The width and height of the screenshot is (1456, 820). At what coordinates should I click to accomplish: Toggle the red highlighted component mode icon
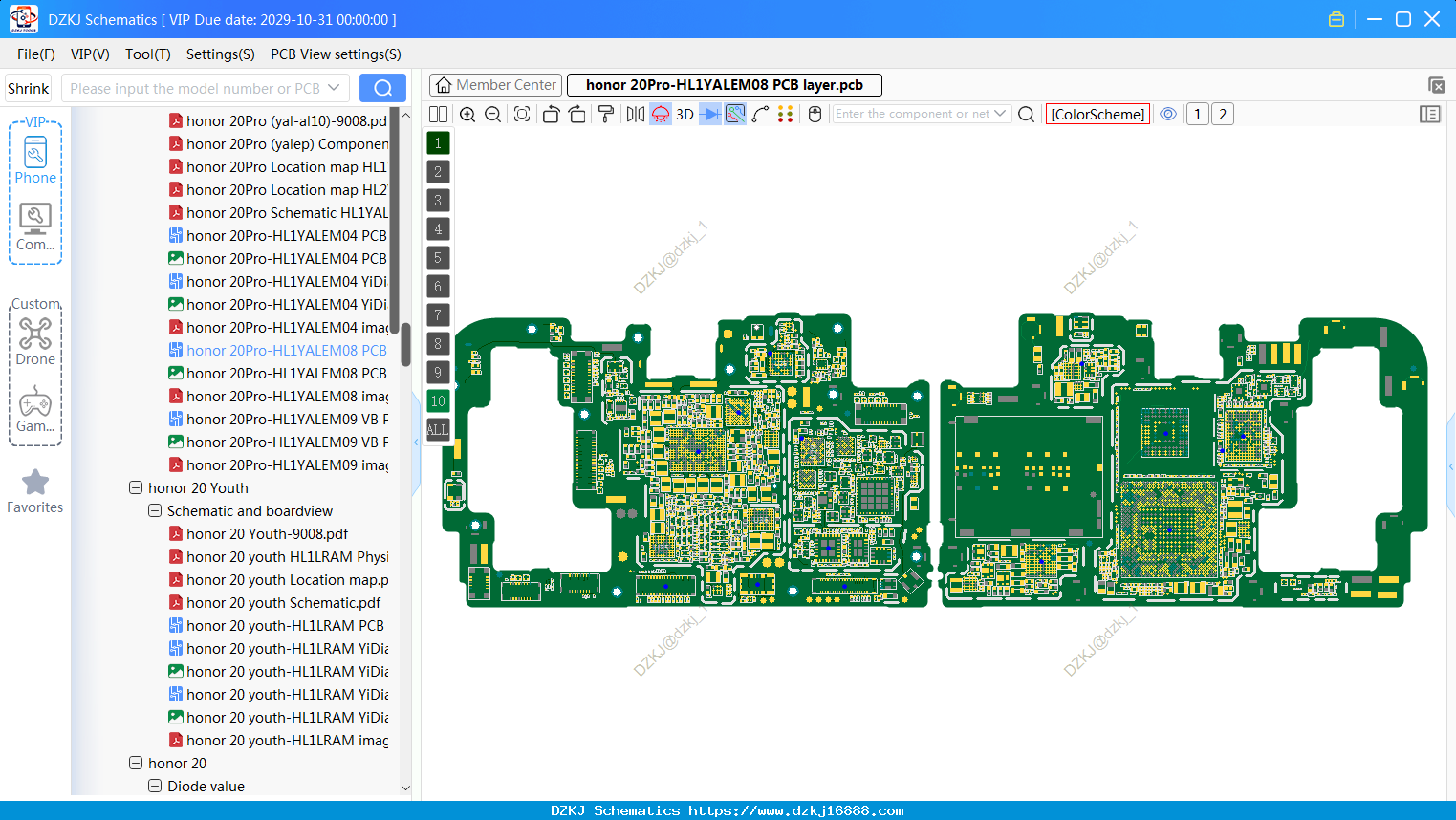[x=661, y=114]
